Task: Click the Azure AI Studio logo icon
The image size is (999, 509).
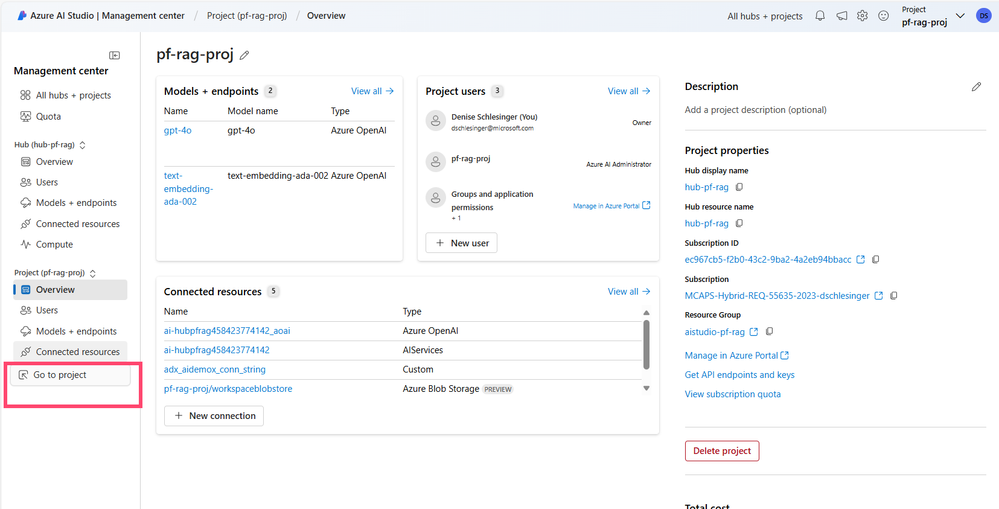Action: pos(22,16)
